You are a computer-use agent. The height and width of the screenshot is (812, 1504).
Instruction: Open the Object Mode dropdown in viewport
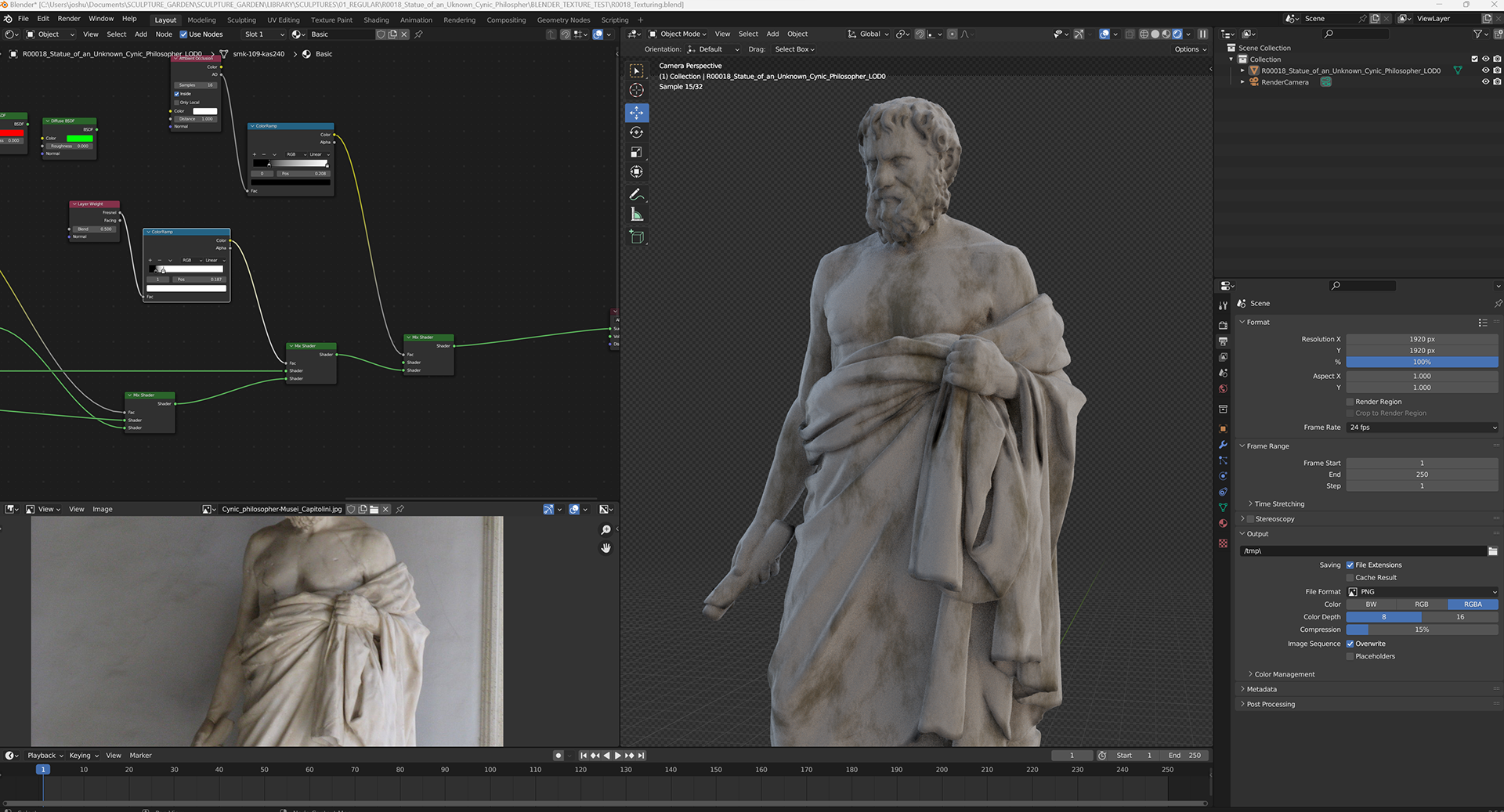click(677, 34)
